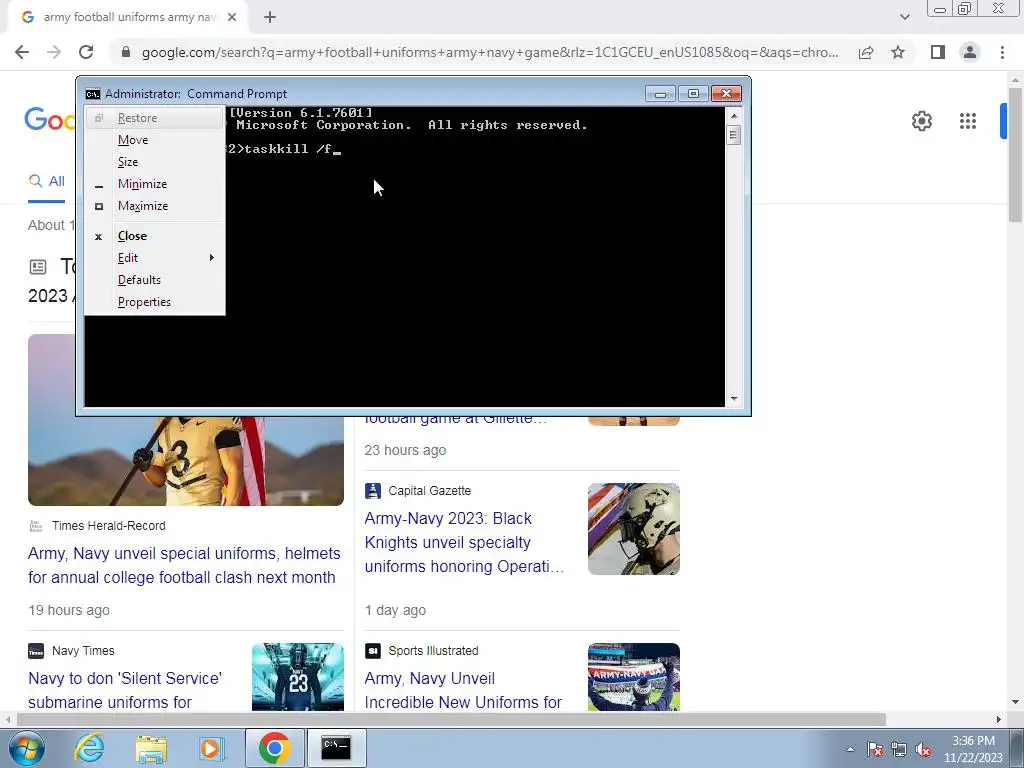
Task: Click the page scrollbar down arrow
Action: coord(1016,703)
